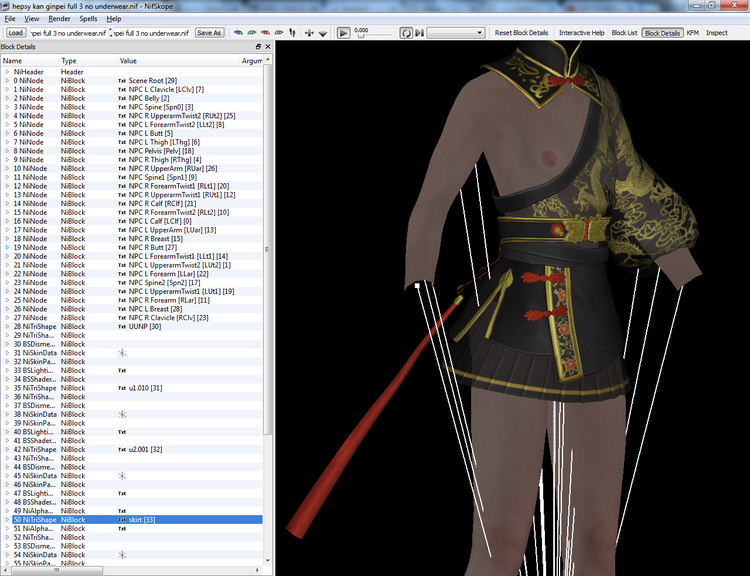The width and height of the screenshot is (750, 576).
Task: Click the Txt icon on 33 BSLighti row
Action: [x=122, y=370]
